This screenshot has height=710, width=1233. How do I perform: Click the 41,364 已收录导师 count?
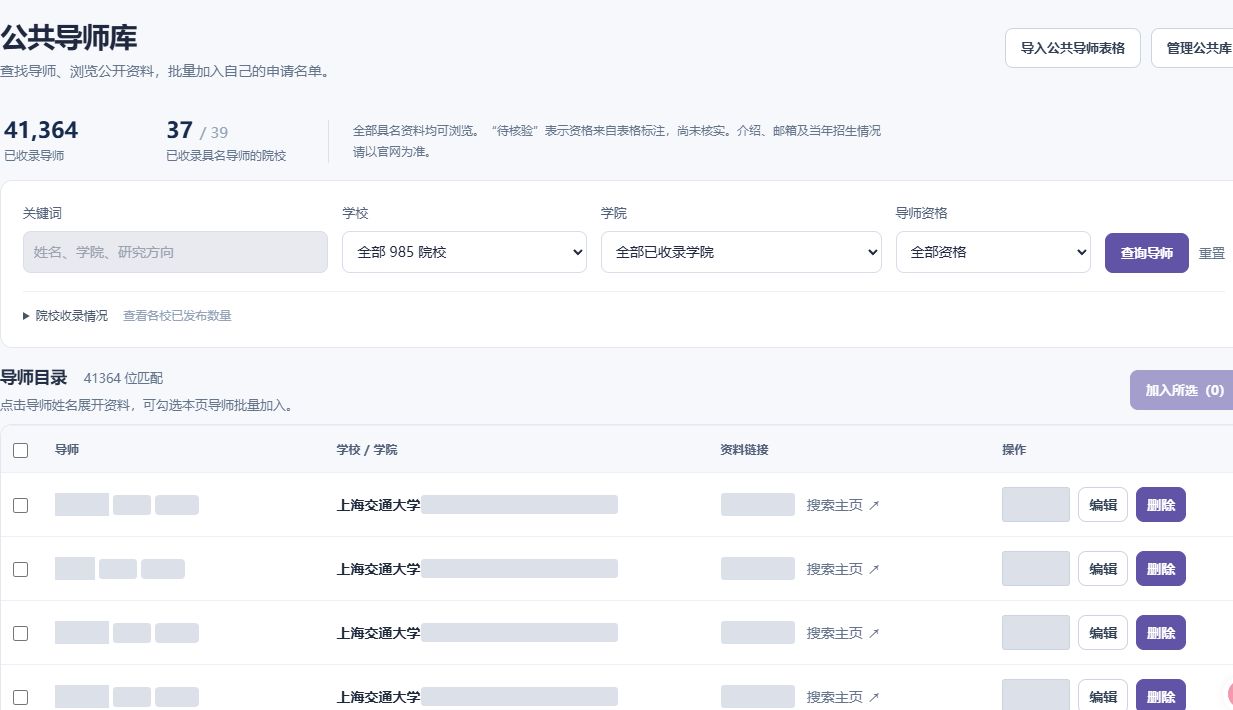pos(41,140)
